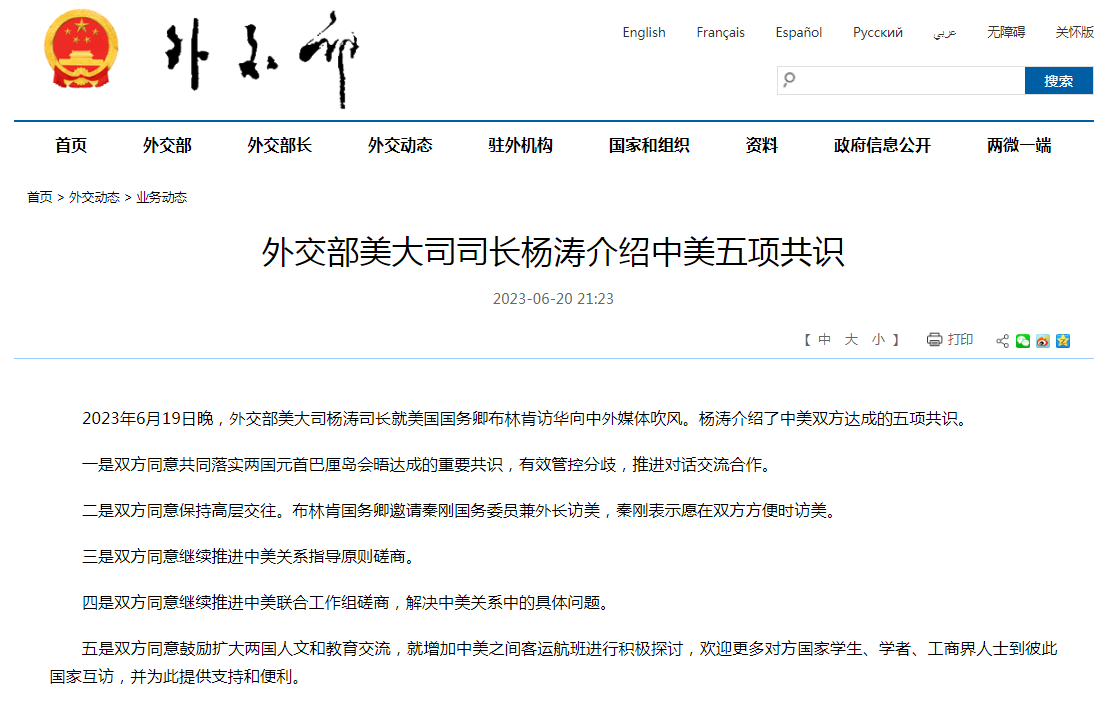Click the printer icon

coord(934,340)
